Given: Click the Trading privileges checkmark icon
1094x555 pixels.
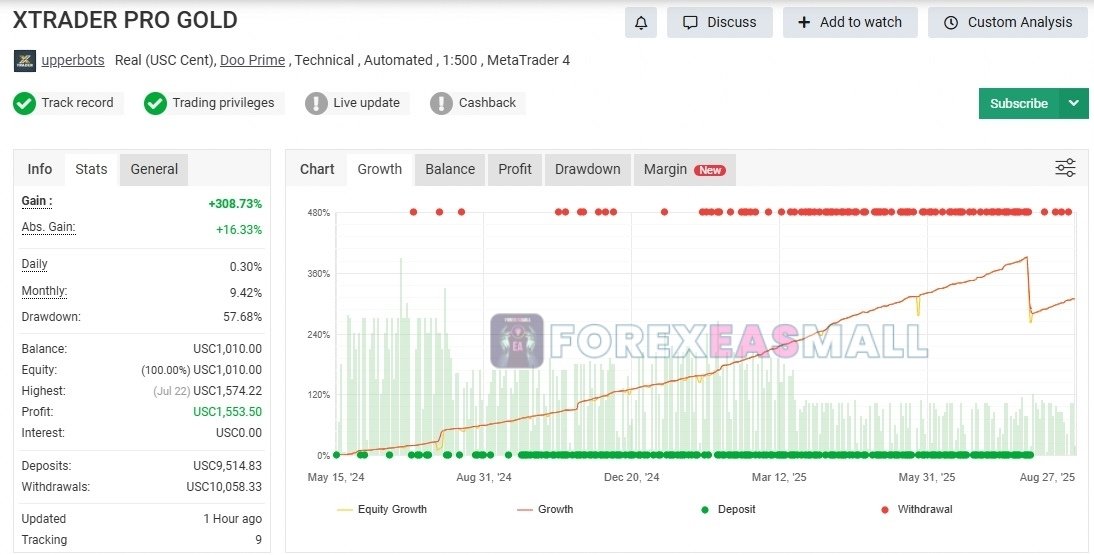Looking at the screenshot, I should (155, 103).
